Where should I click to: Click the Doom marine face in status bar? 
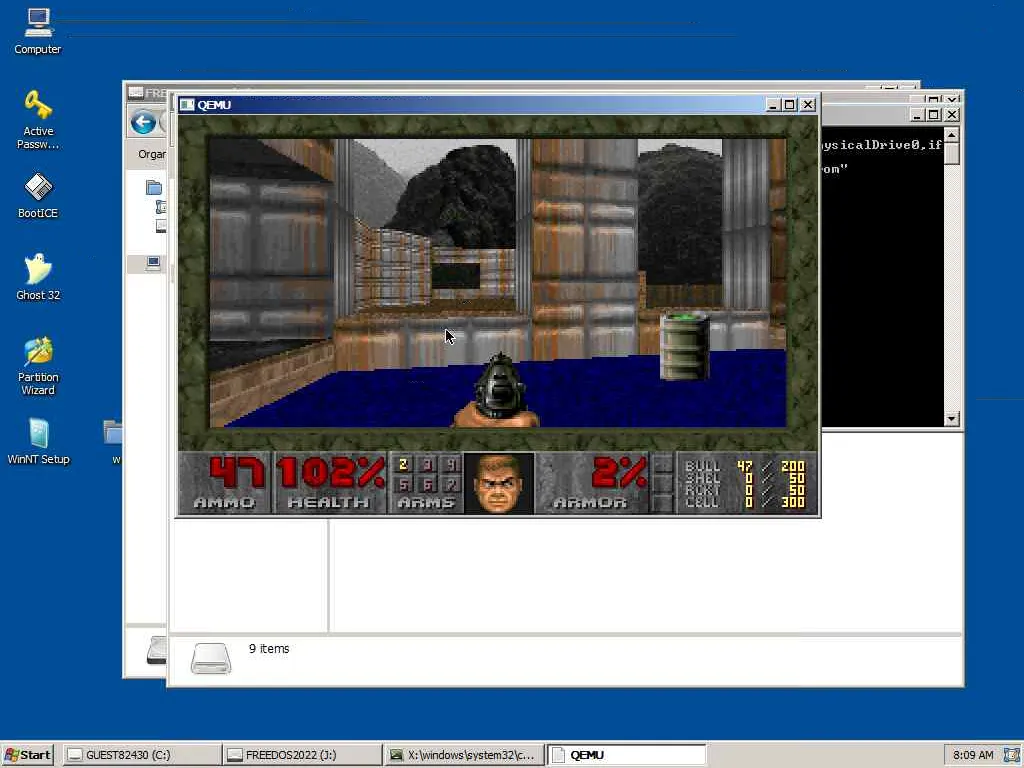coord(499,483)
